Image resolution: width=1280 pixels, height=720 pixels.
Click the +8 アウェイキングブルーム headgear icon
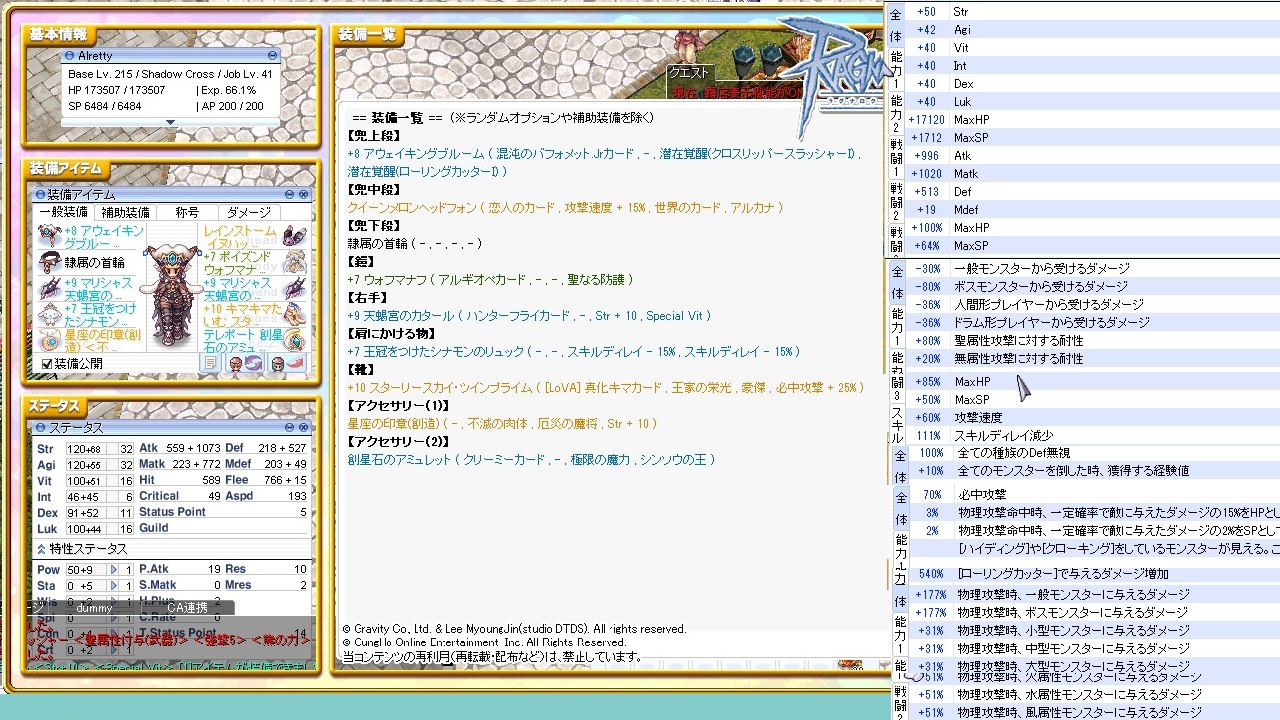tap(49, 236)
